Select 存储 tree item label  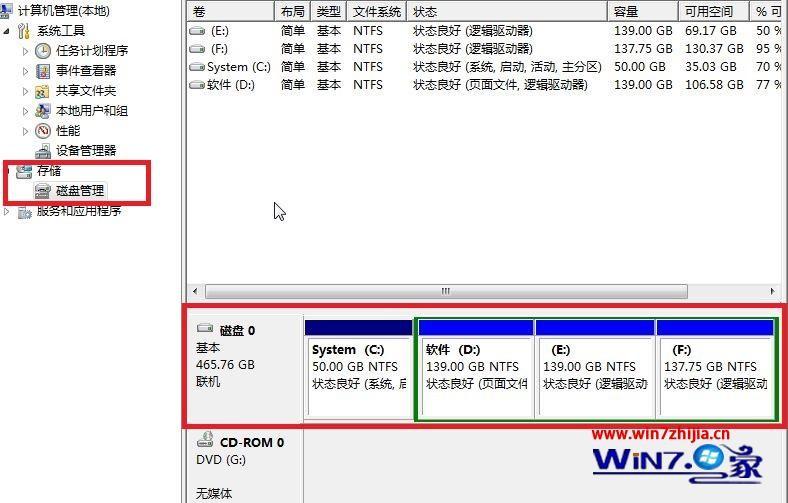tap(49, 171)
